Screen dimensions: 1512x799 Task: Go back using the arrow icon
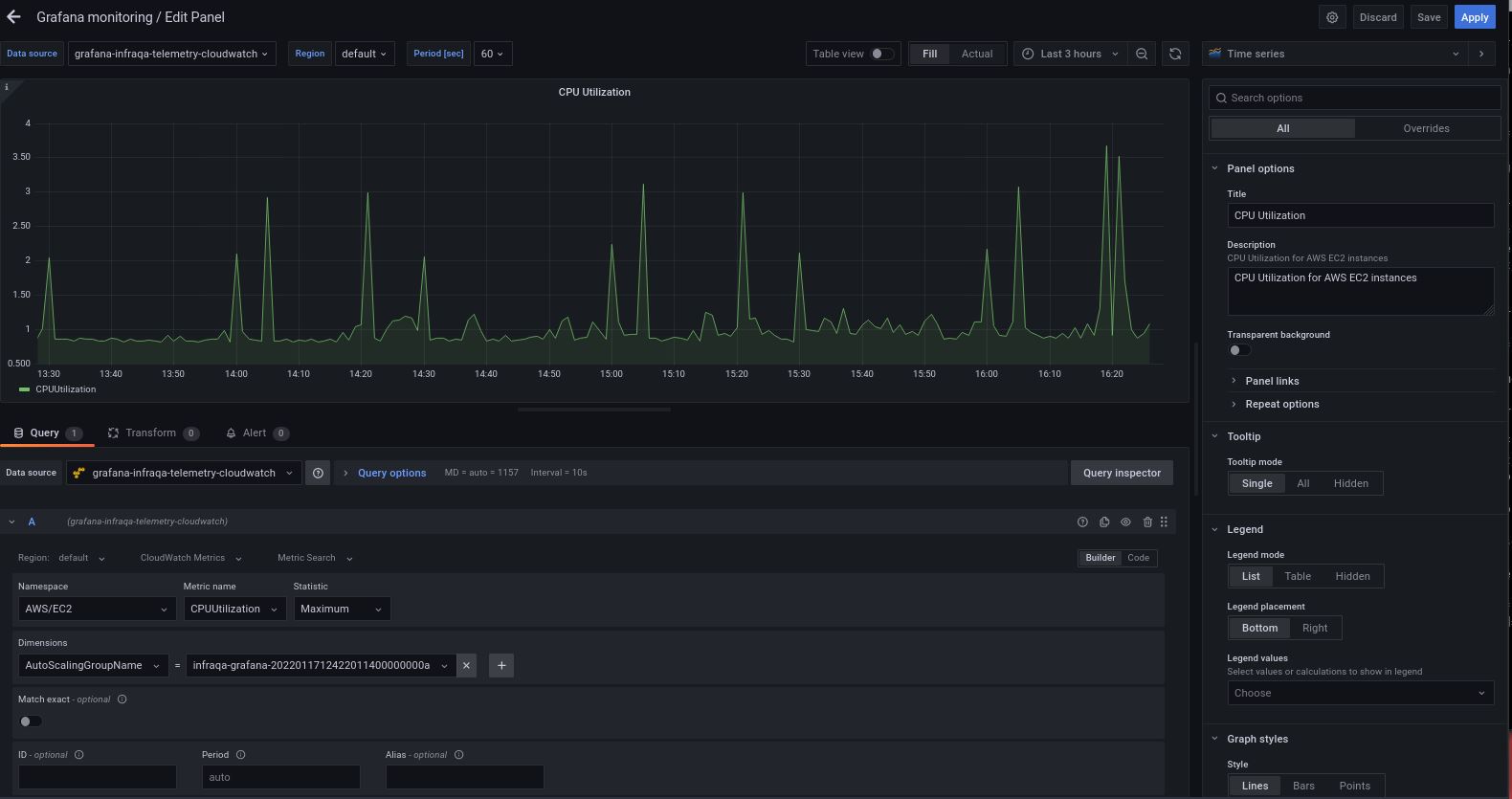13,17
